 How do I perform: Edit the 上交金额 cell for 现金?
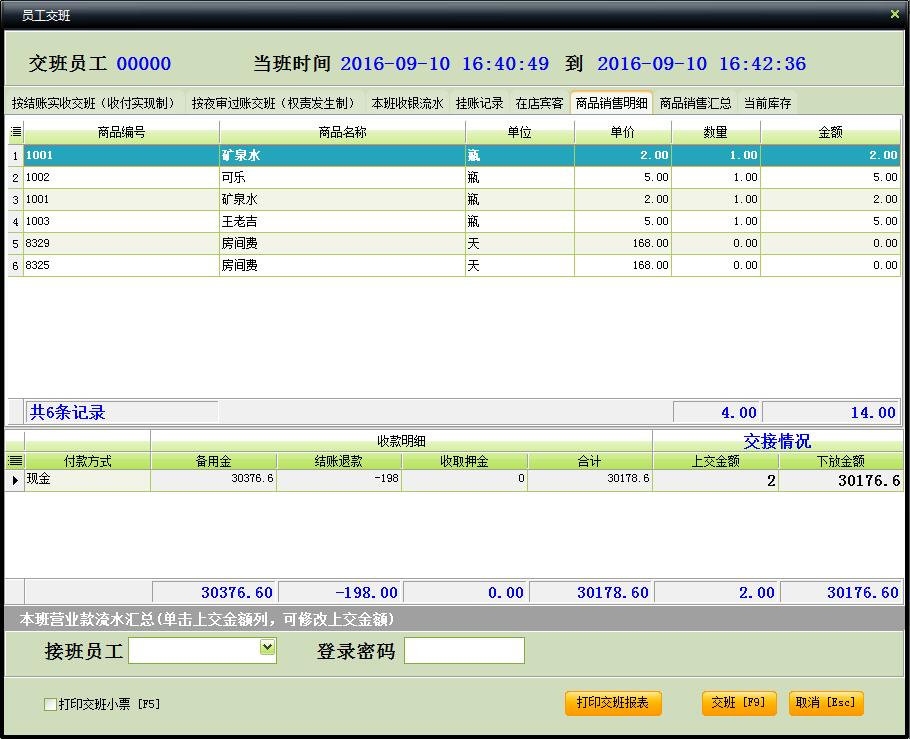point(716,480)
